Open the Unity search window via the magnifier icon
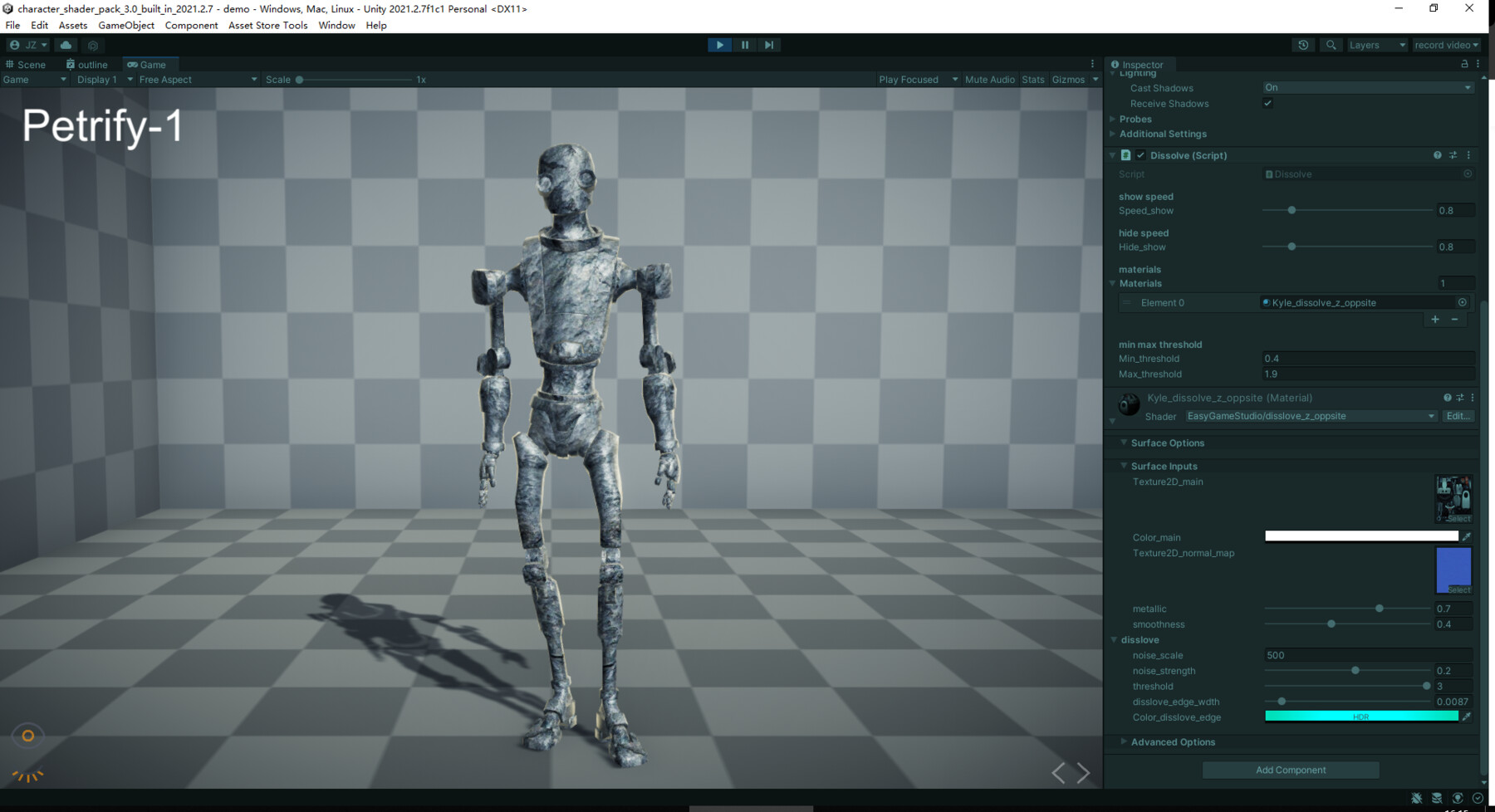The image size is (1495, 812). [1331, 45]
